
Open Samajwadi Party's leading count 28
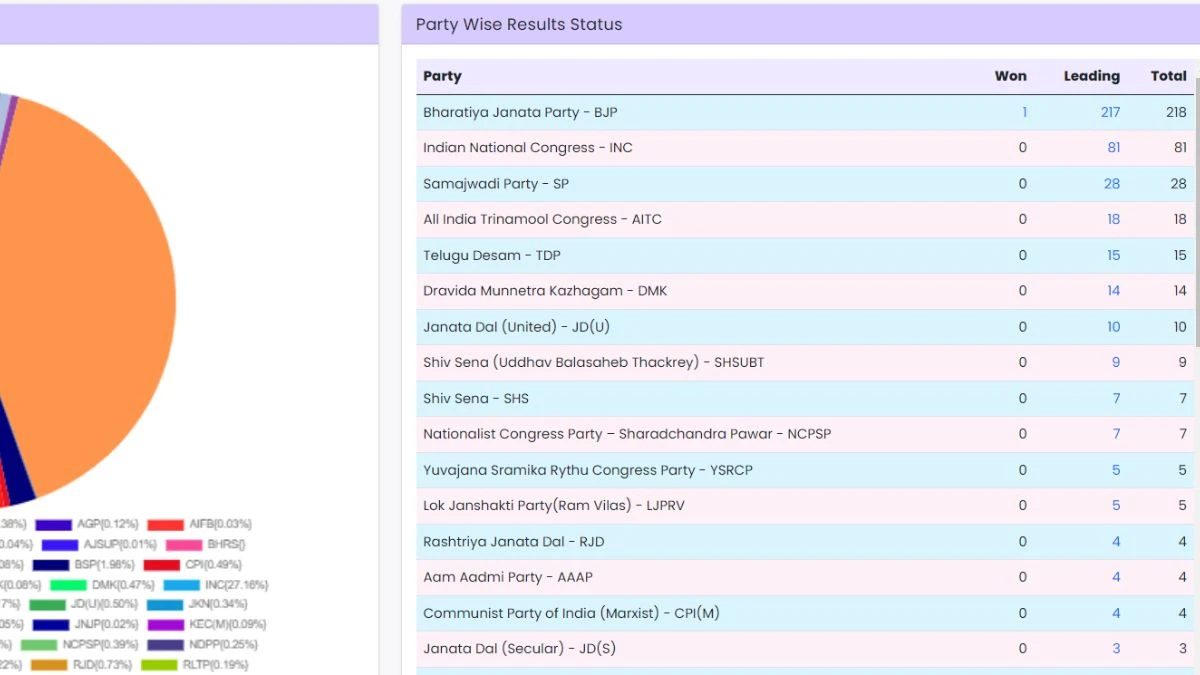click(x=1113, y=183)
